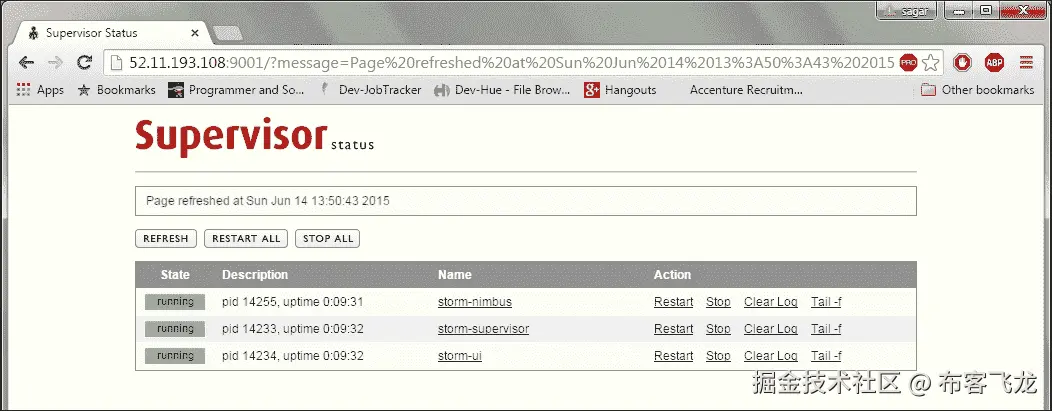Open Tail -f for storm-ui
The height and width of the screenshot is (411, 1052).
[826, 356]
